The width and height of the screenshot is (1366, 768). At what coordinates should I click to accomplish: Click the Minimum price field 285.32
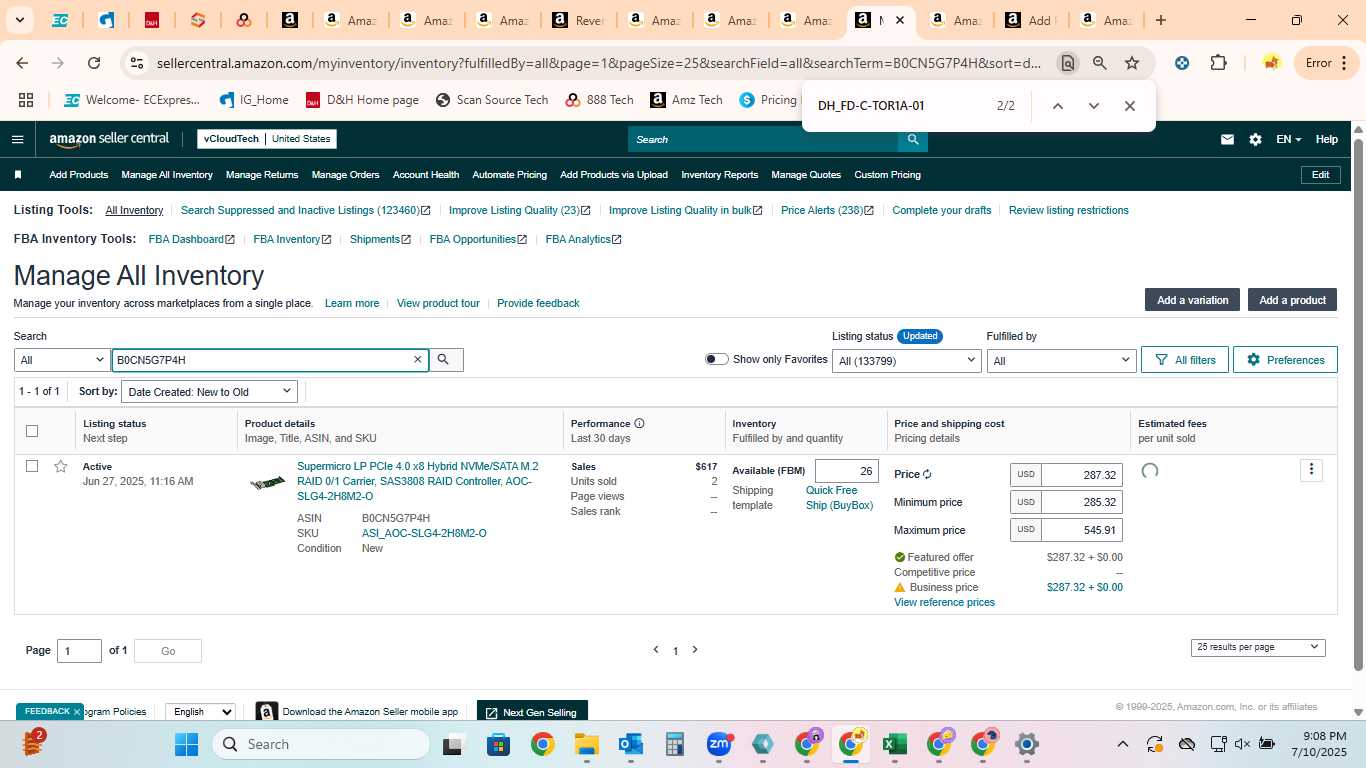1081,502
